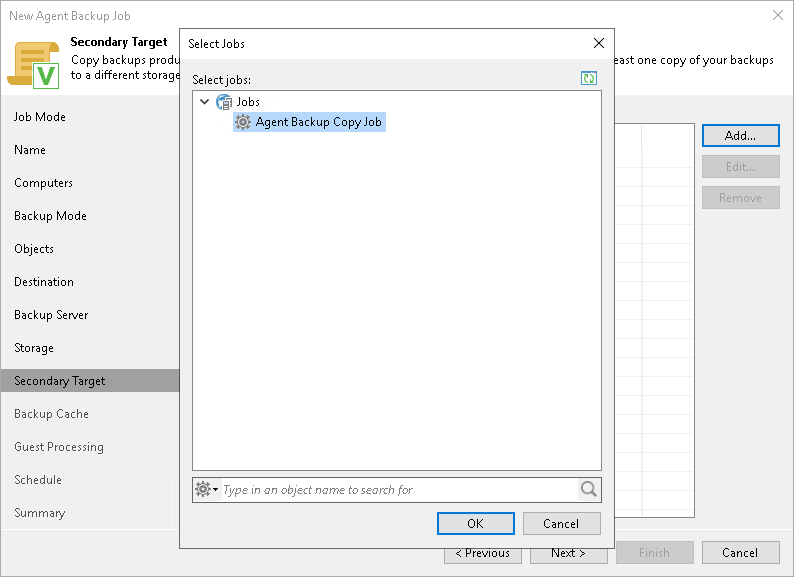This screenshot has width=794, height=577.
Task: Cancel the New Agent Backup Job wizard
Action: coord(740,553)
